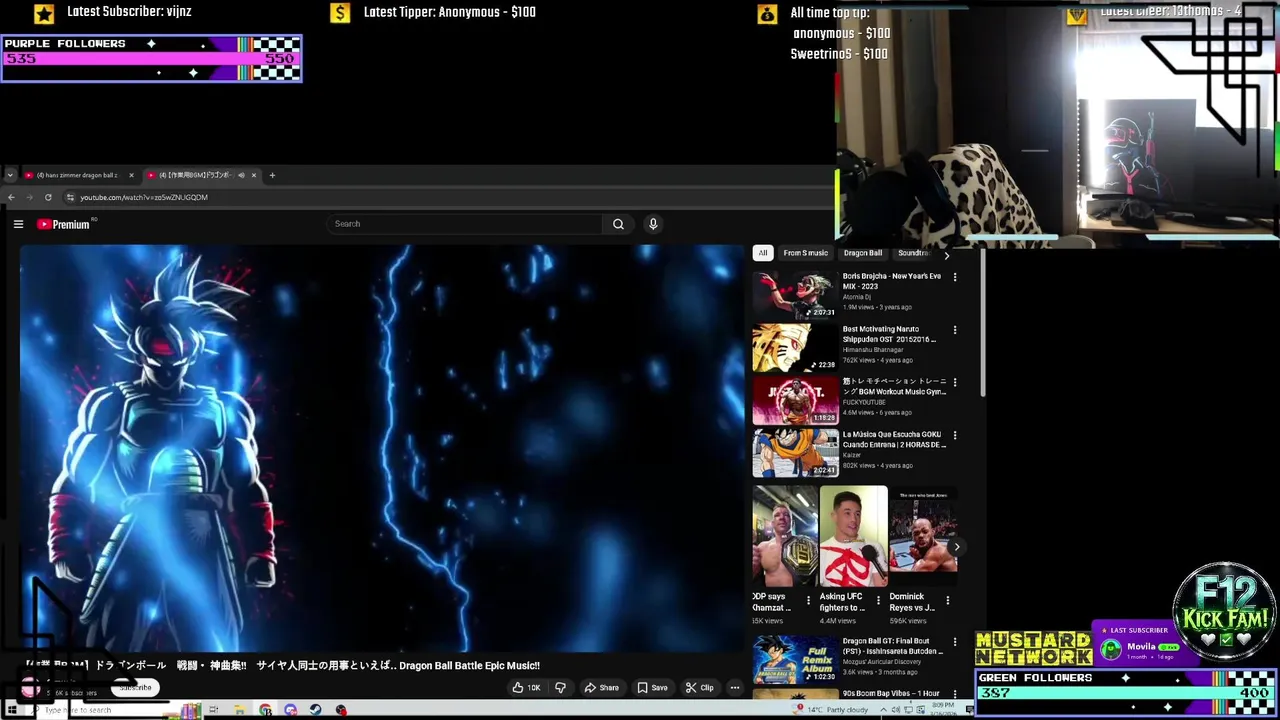Save the video to a playlist
This screenshot has width=1280, height=720.
[652, 687]
